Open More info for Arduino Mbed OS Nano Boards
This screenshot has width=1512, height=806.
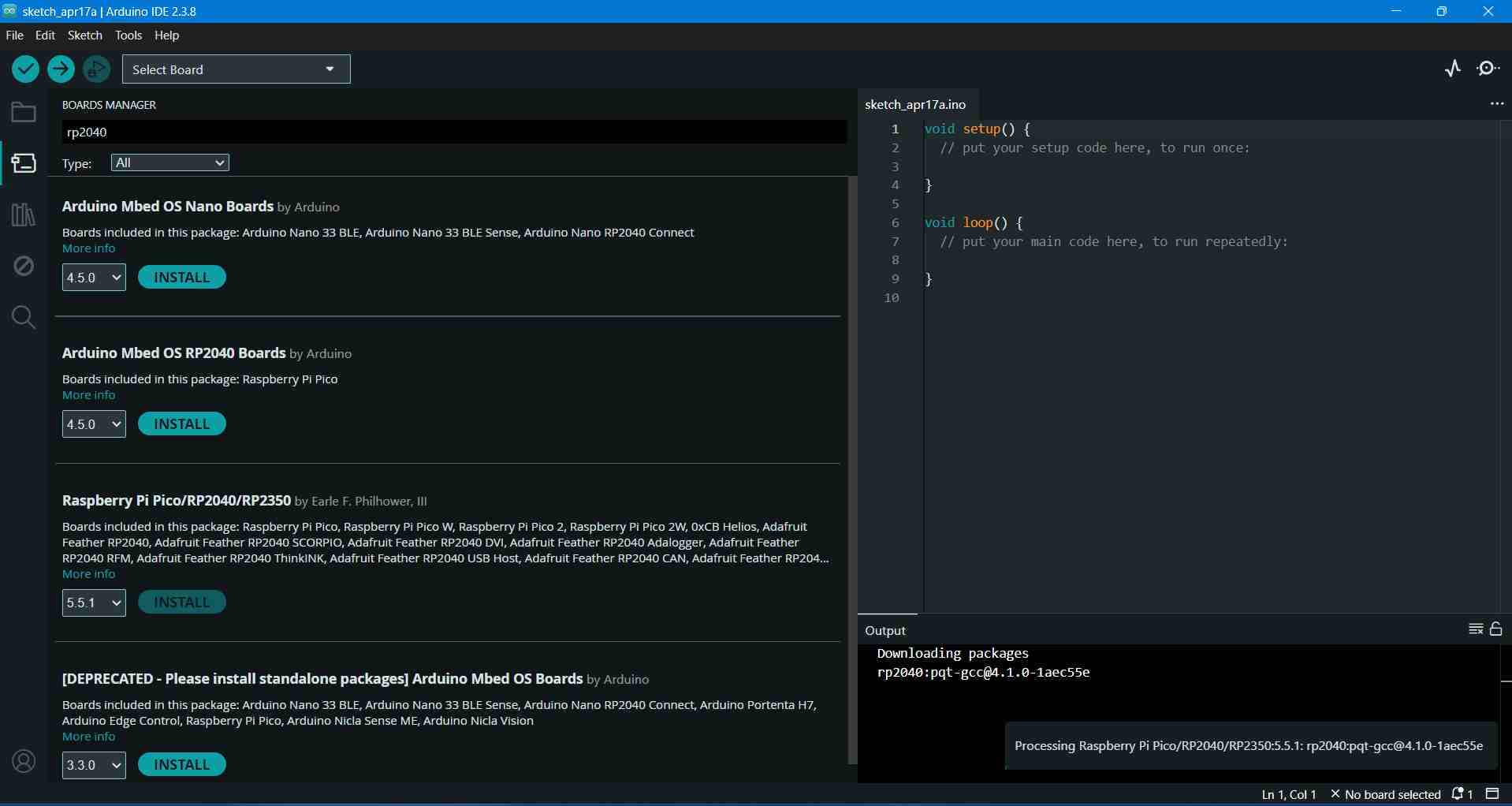coord(89,248)
